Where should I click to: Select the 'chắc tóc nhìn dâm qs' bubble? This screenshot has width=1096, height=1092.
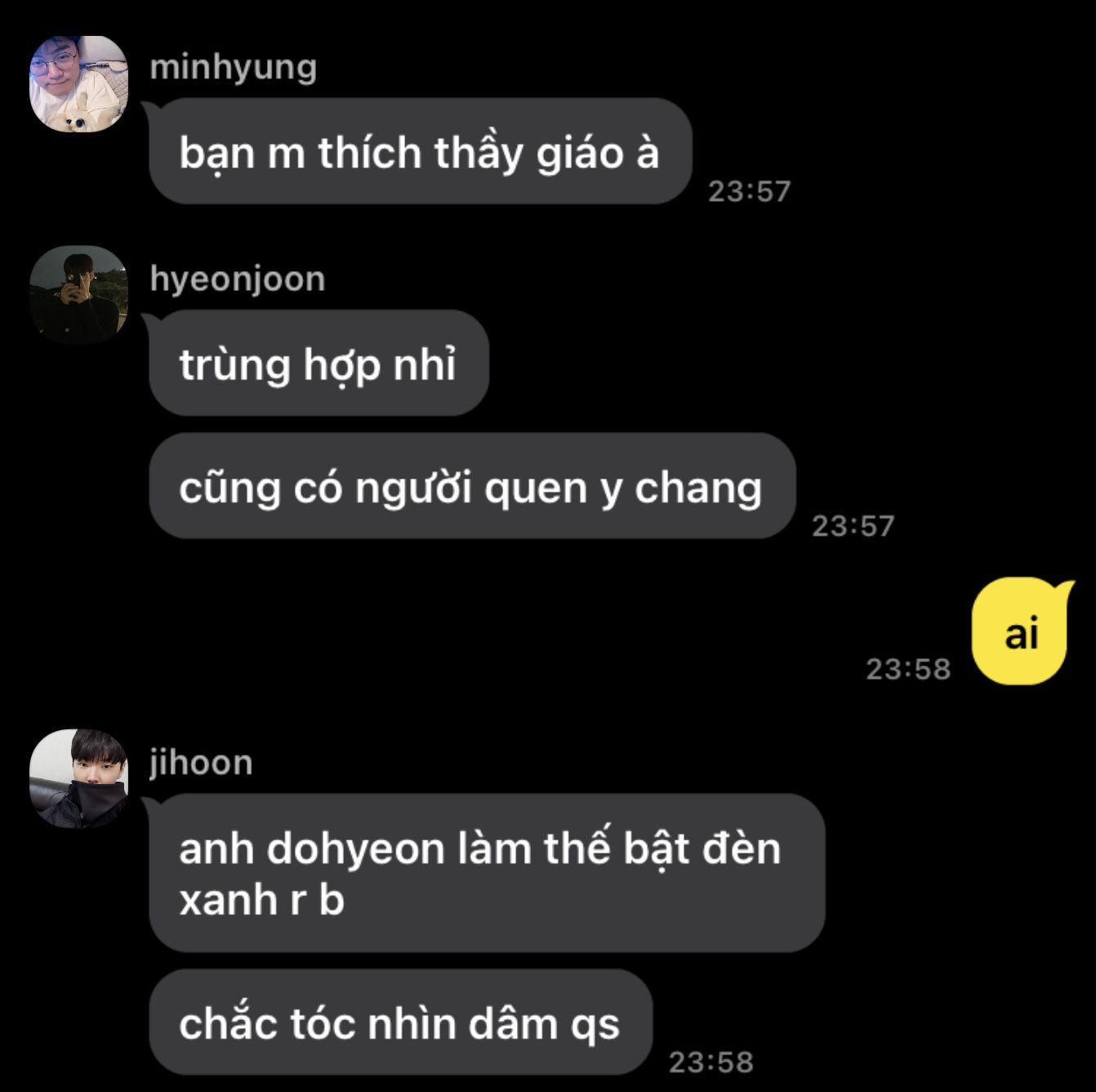coord(400,1023)
